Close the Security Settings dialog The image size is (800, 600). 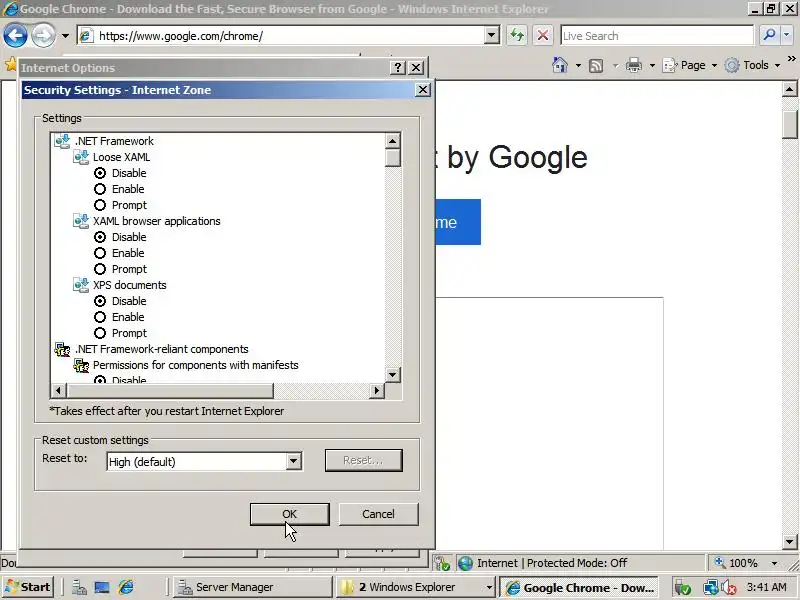[422, 90]
